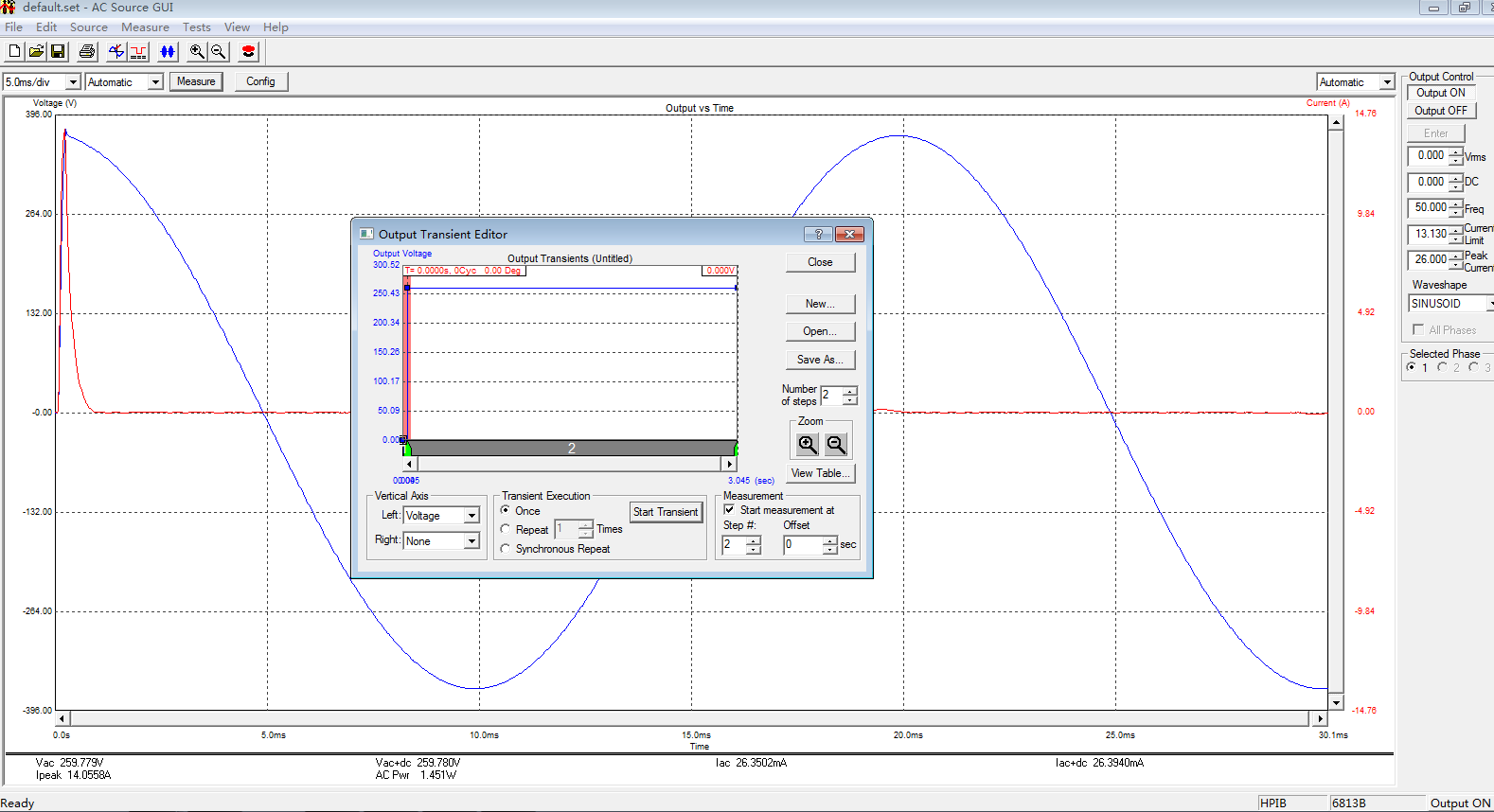
Task: Print the graph using the printer icon
Action: pos(87,51)
